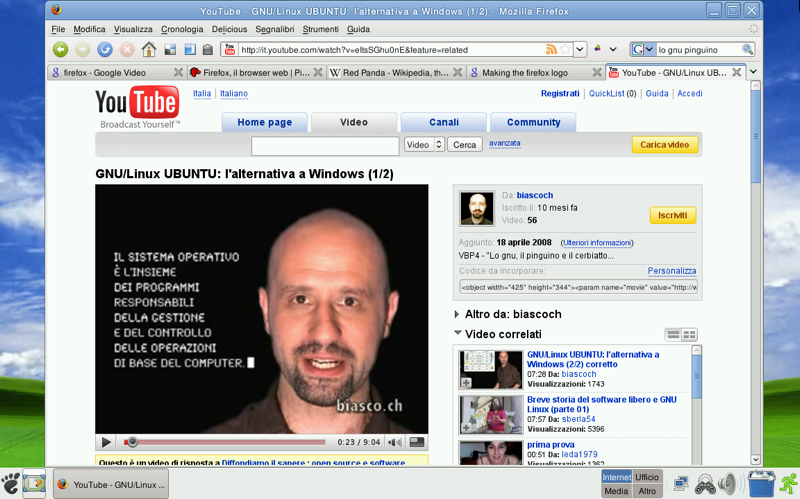Screen dimensions: 800x499
Task: Subscribe with the Iscriviti button
Action: (672, 215)
